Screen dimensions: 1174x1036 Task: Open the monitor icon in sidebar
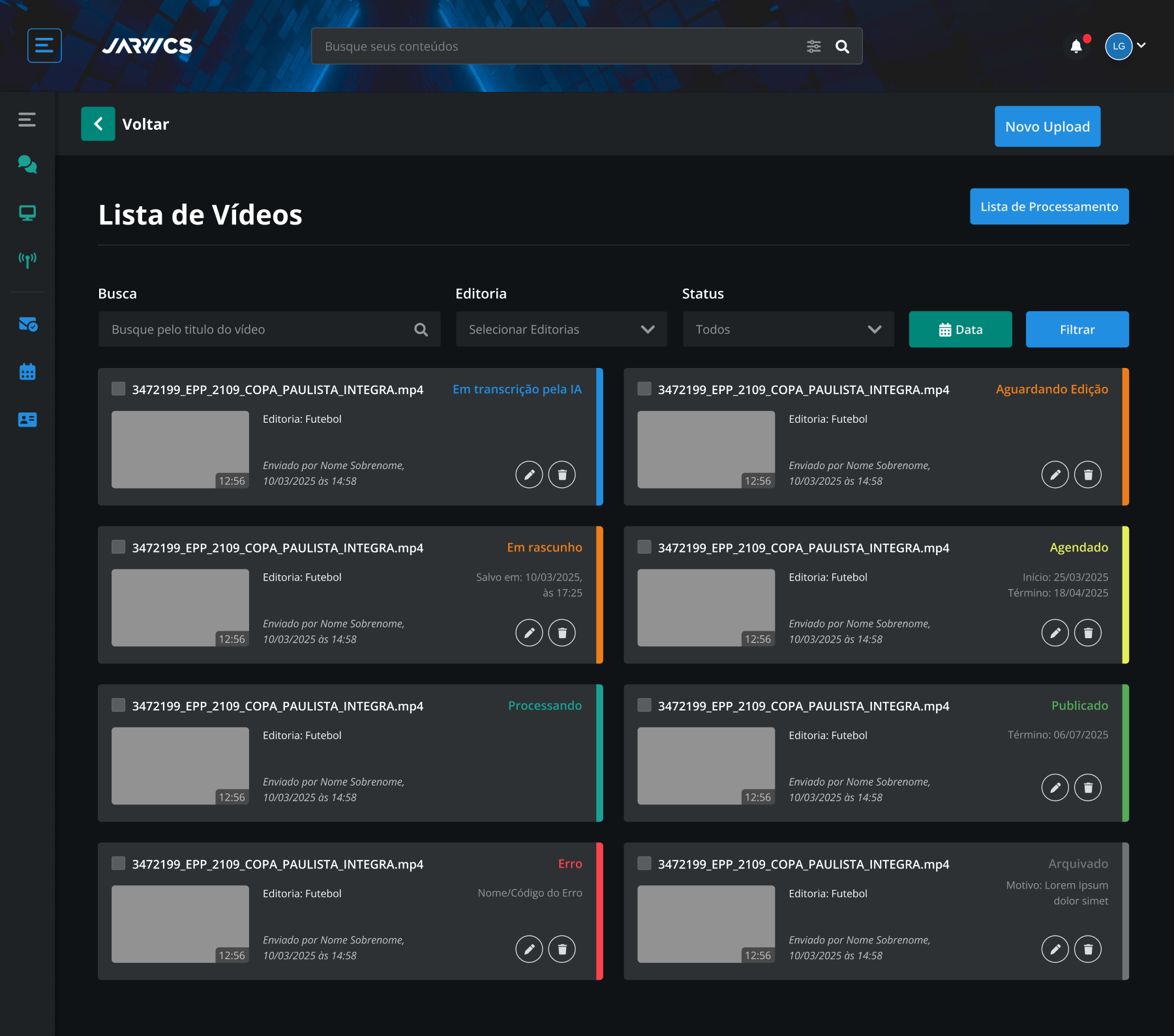pyautogui.click(x=27, y=213)
